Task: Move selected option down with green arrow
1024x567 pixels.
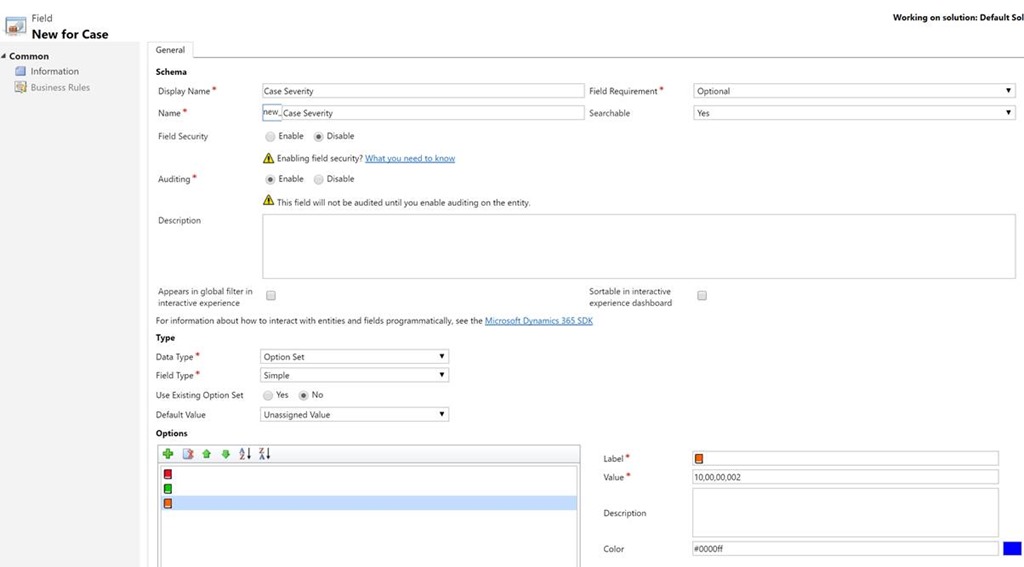Action: [226, 454]
